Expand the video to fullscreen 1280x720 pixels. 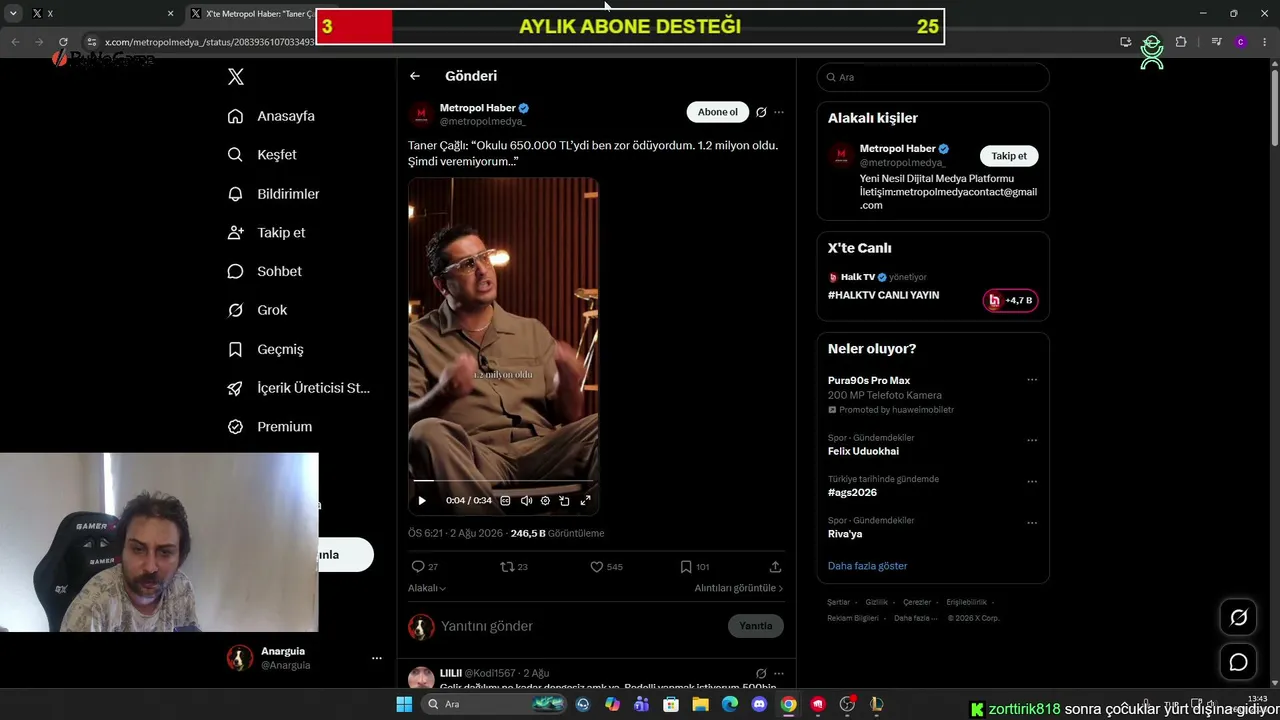pyautogui.click(x=586, y=501)
